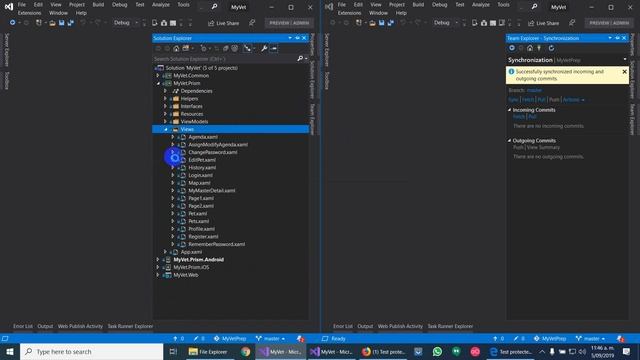Viewport: 640px width, 360px height.
Task: Open Tools menu in right window
Action: [x=503, y=4]
